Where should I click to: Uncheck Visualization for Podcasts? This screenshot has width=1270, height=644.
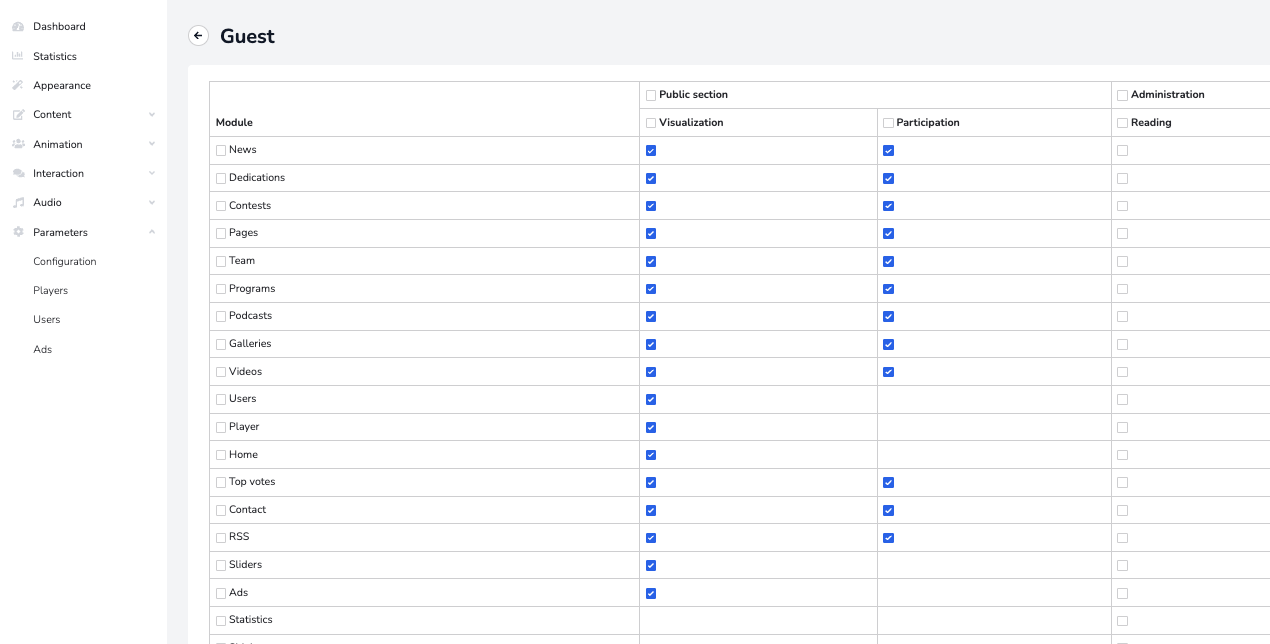coord(651,317)
